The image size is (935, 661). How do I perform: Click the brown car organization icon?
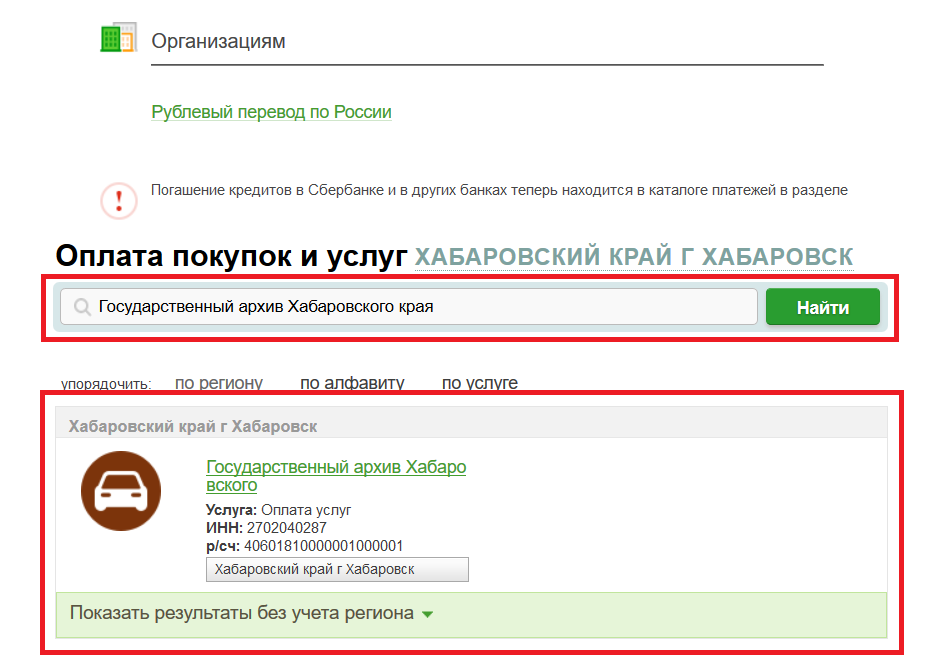121,491
